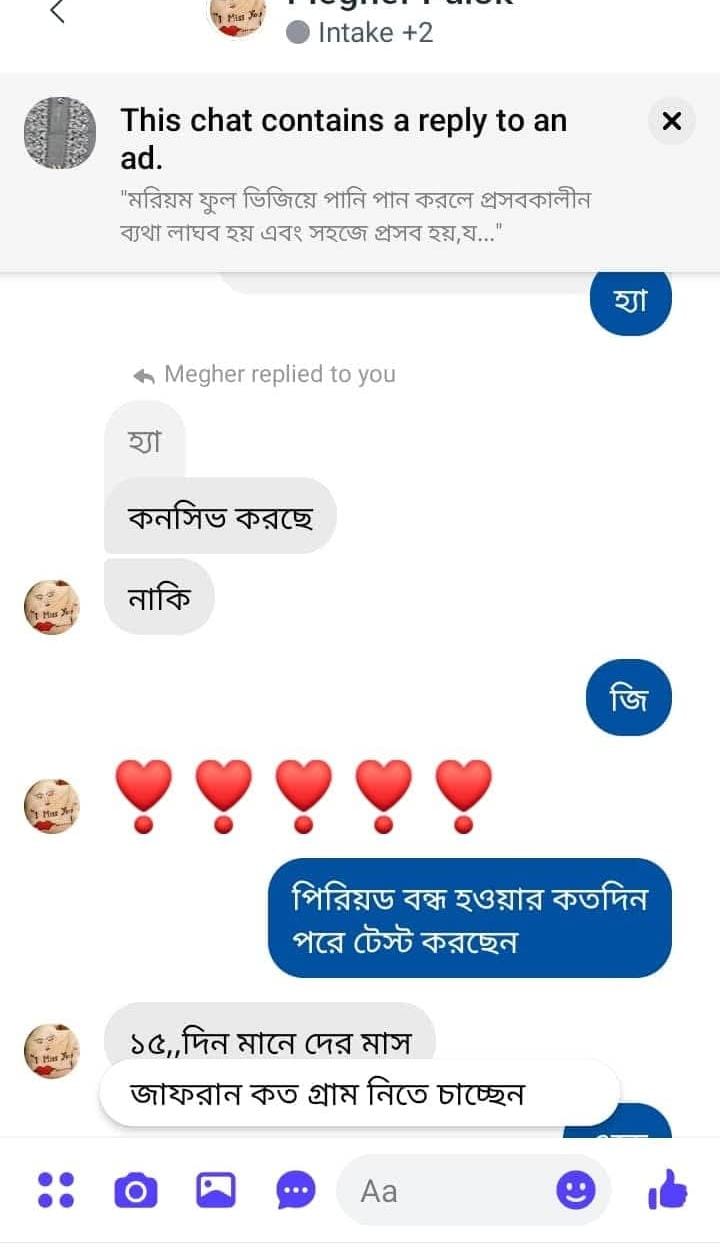Dismiss the ad reply banner
The height and width of the screenshot is (1255, 720).
tap(671, 122)
